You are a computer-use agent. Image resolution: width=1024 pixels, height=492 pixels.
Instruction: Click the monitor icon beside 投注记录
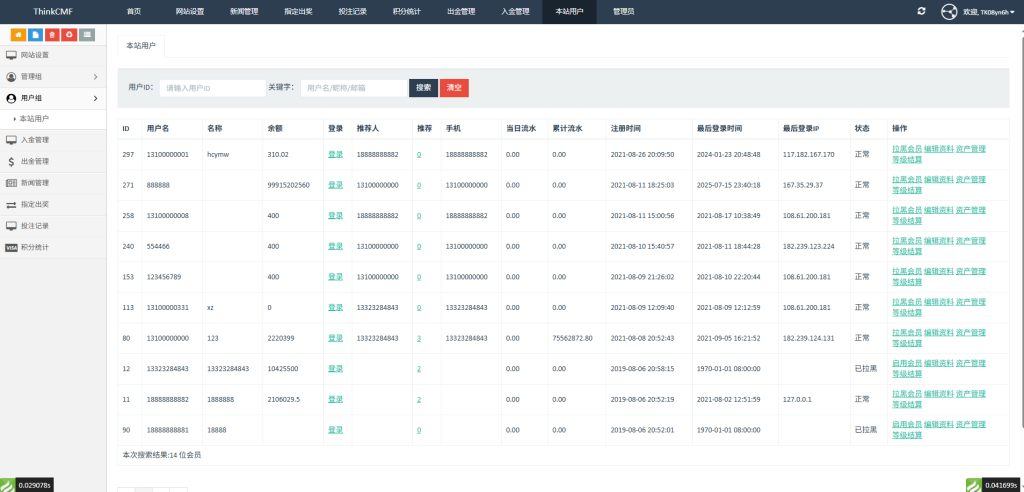pos(11,225)
